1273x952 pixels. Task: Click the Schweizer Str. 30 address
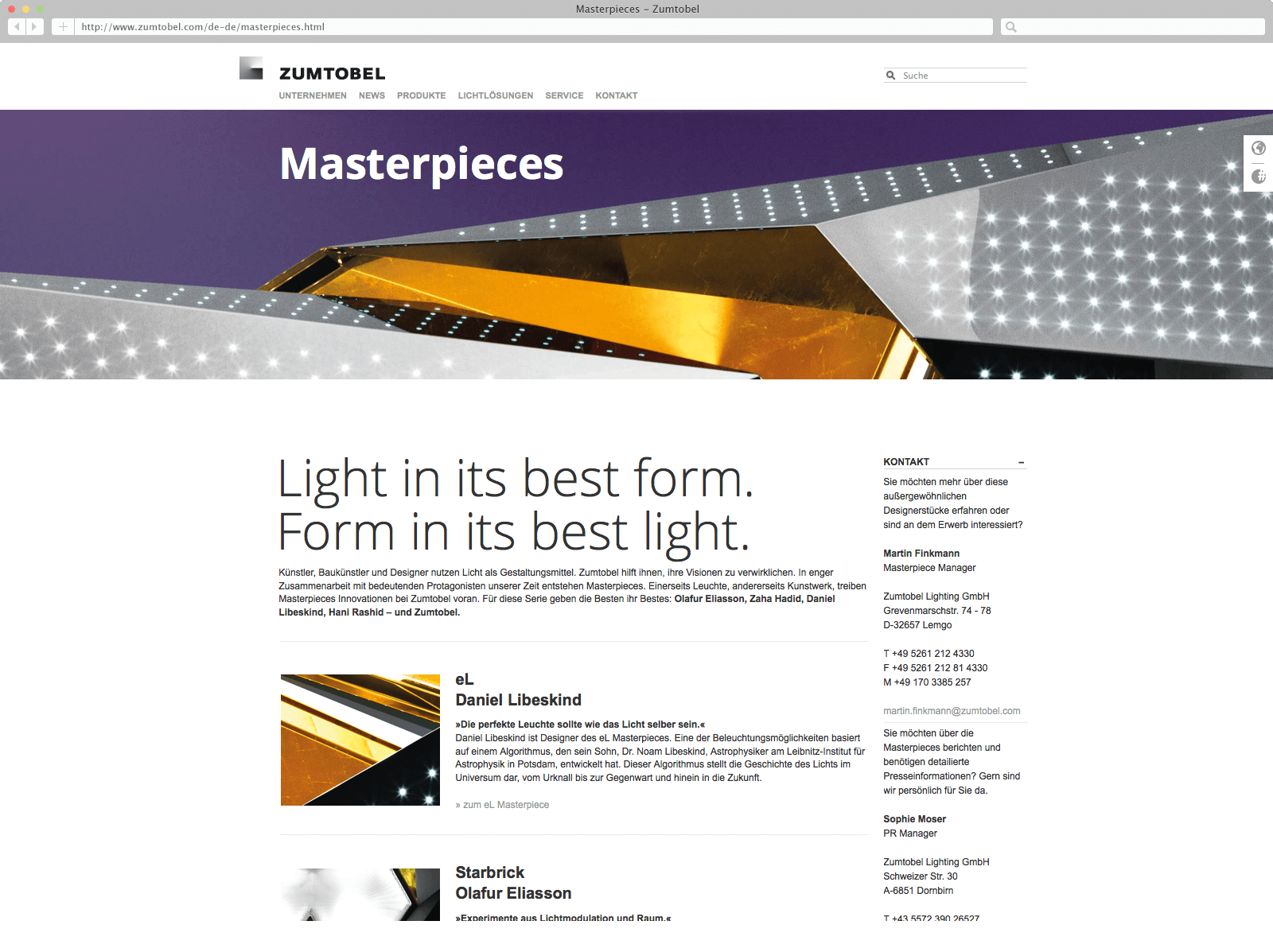pos(921,876)
